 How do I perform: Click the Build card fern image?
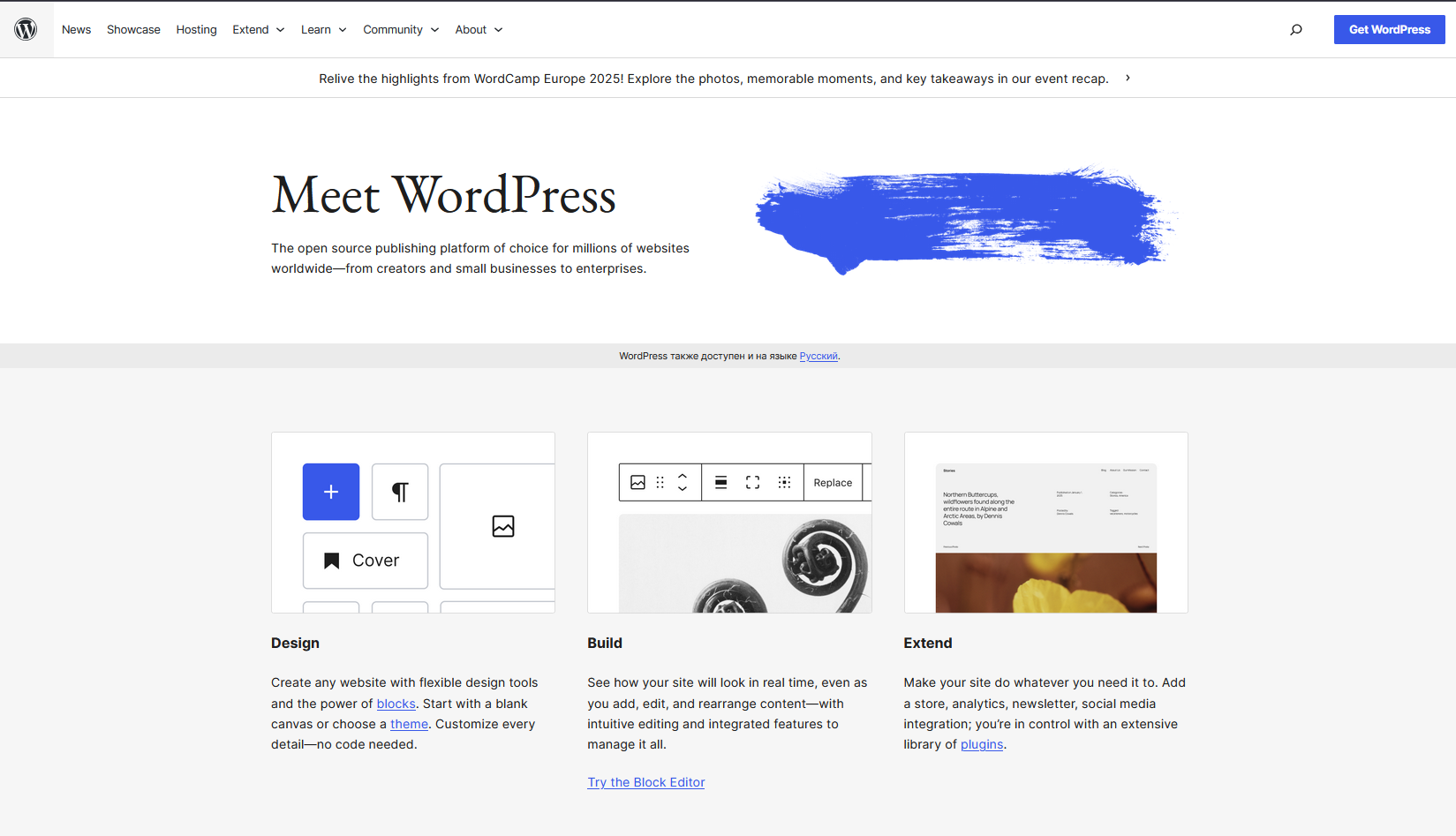point(745,564)
